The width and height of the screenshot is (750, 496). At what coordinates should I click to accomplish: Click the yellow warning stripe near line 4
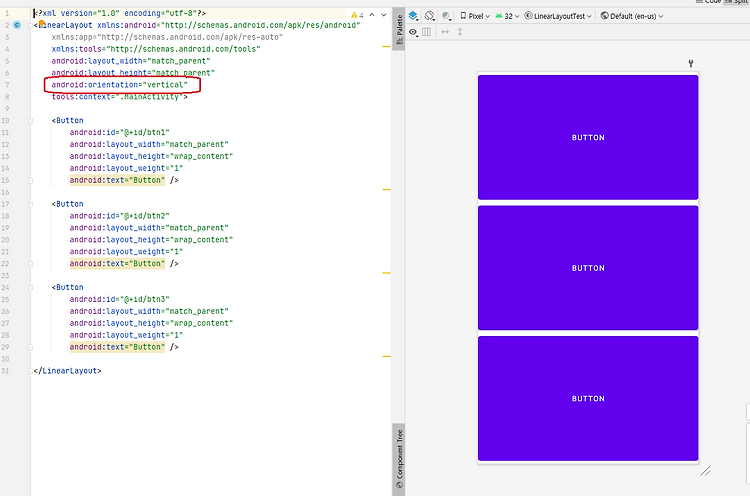386,46
